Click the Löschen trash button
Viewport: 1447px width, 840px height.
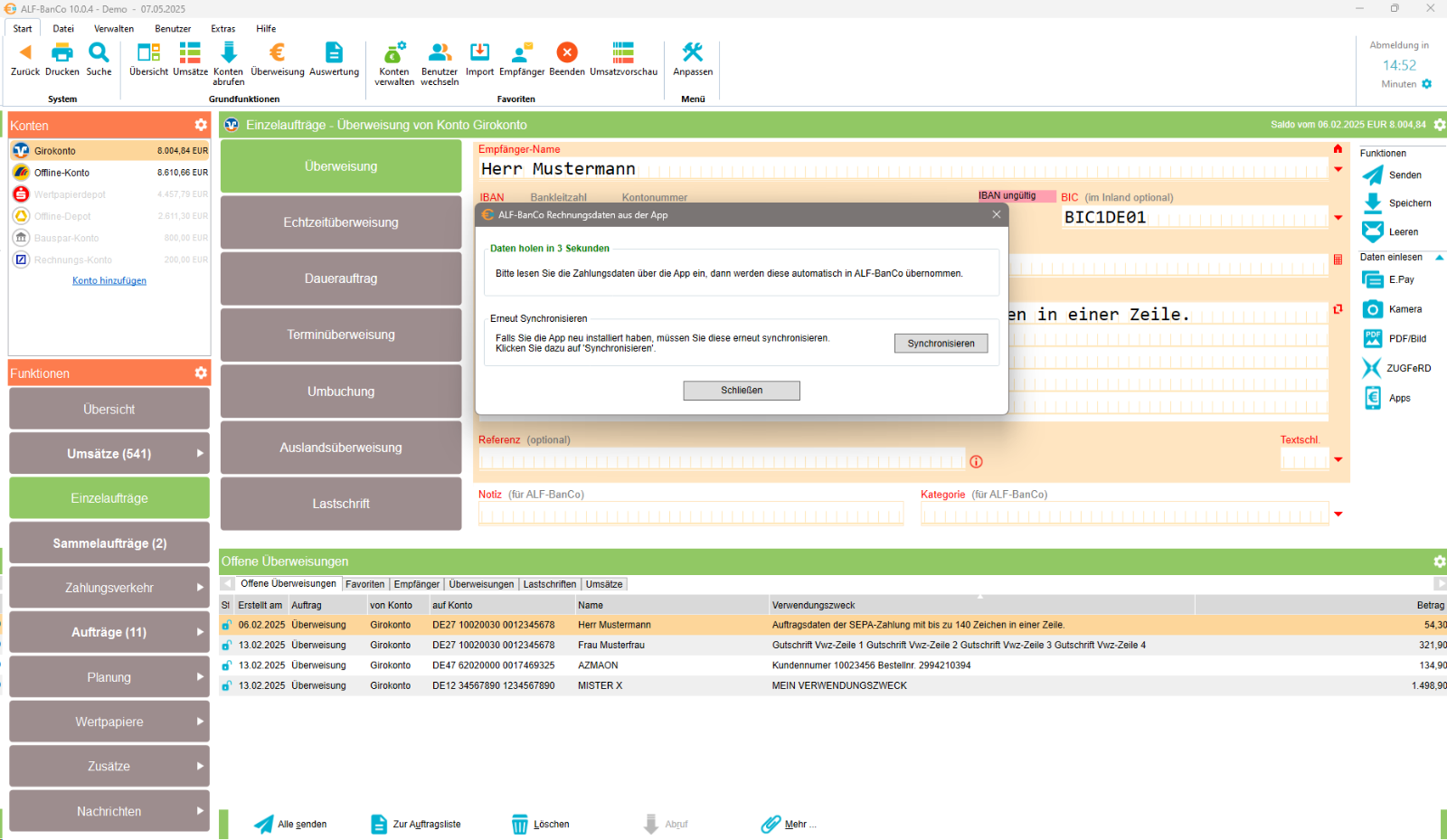click(x=541, y=824)
